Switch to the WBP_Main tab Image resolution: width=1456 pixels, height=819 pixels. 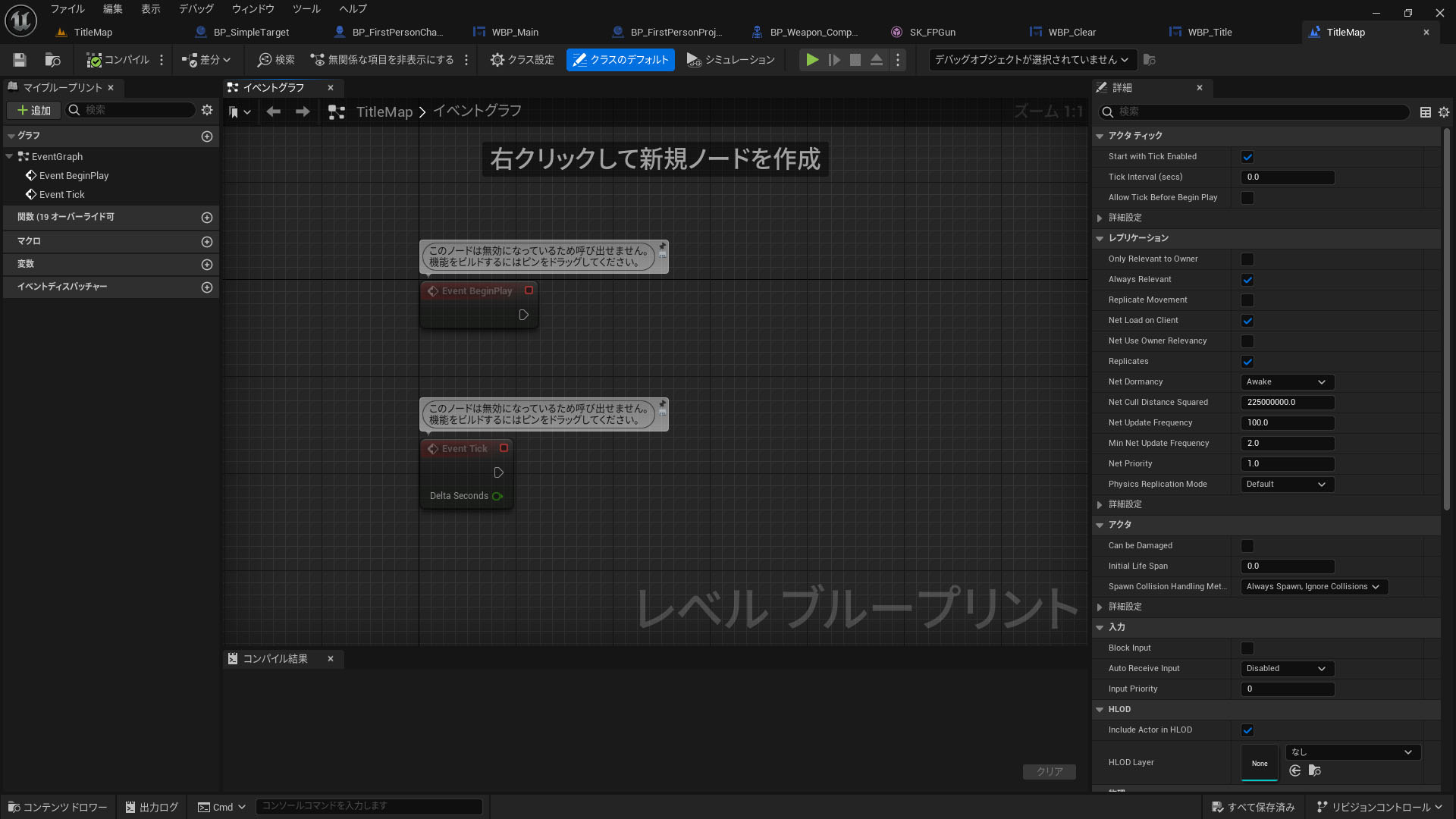(515, 33)
